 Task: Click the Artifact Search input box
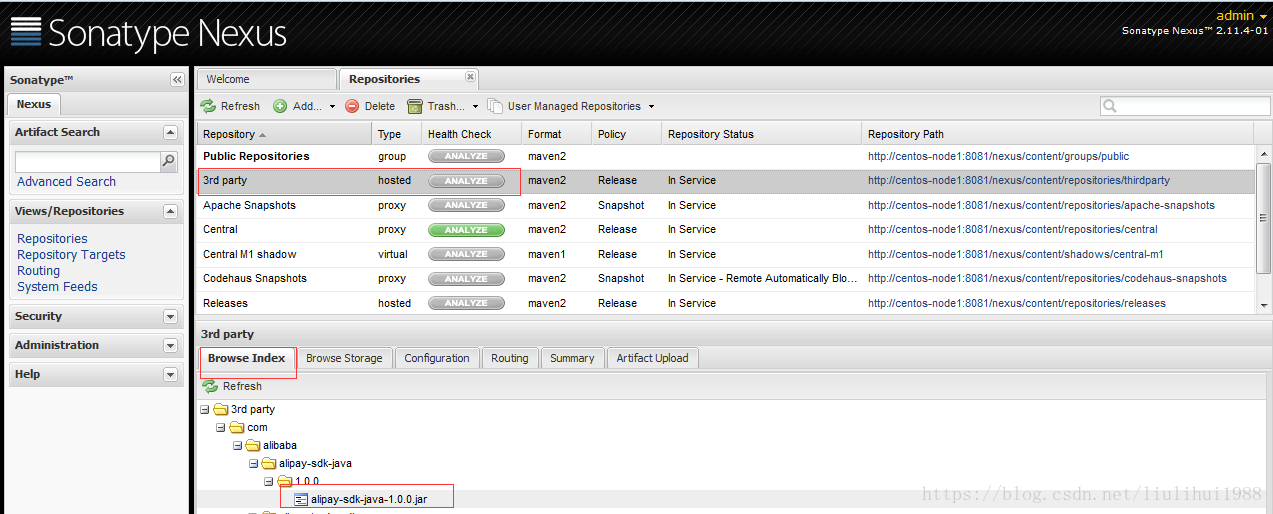coord(88,161)
